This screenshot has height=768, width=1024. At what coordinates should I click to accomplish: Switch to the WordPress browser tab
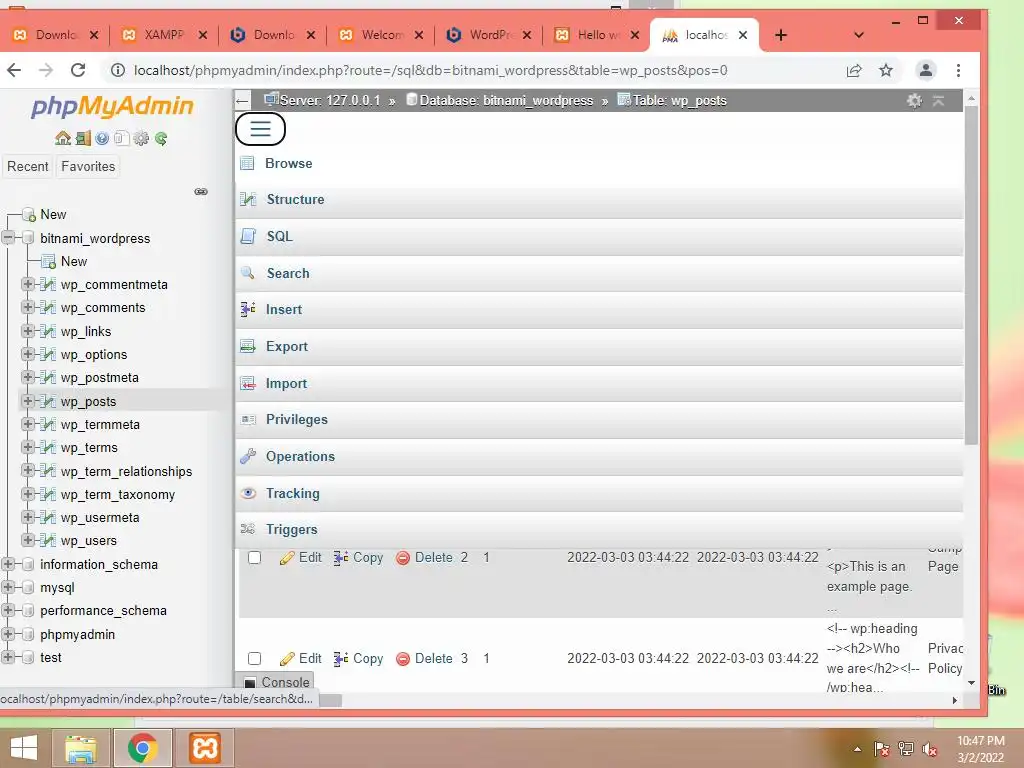pyautogui.click(x=488, y=35)
